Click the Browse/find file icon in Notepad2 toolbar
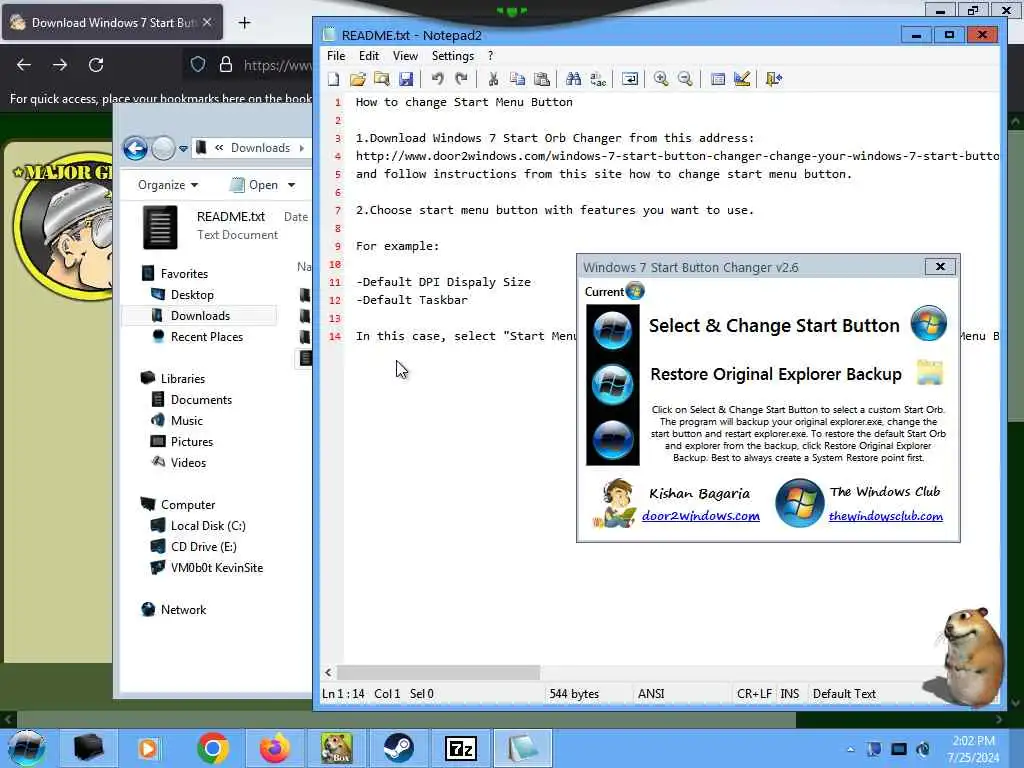 [x=382, y=79]
